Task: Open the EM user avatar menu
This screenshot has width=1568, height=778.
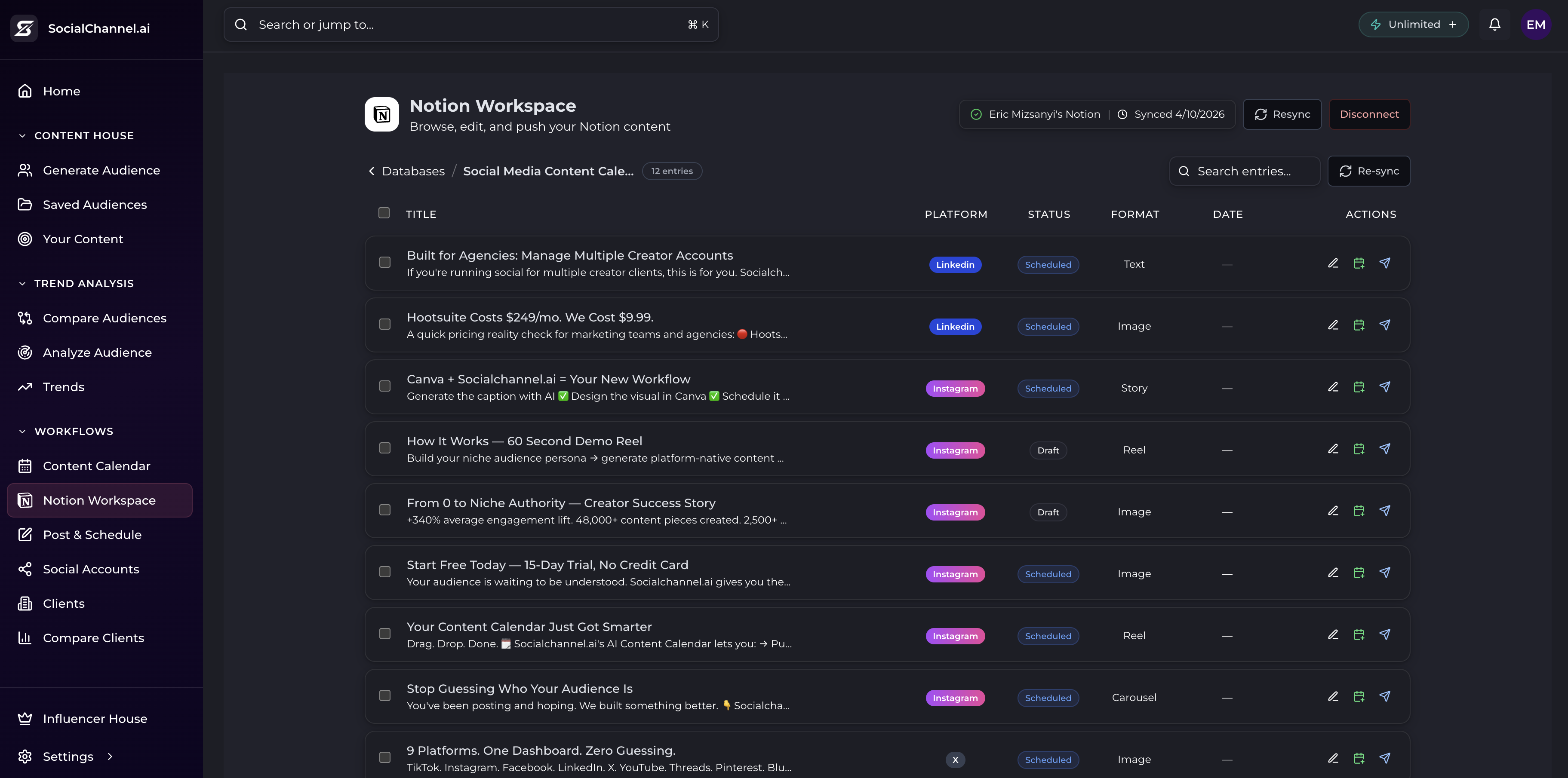Action: pos(1536,25)
